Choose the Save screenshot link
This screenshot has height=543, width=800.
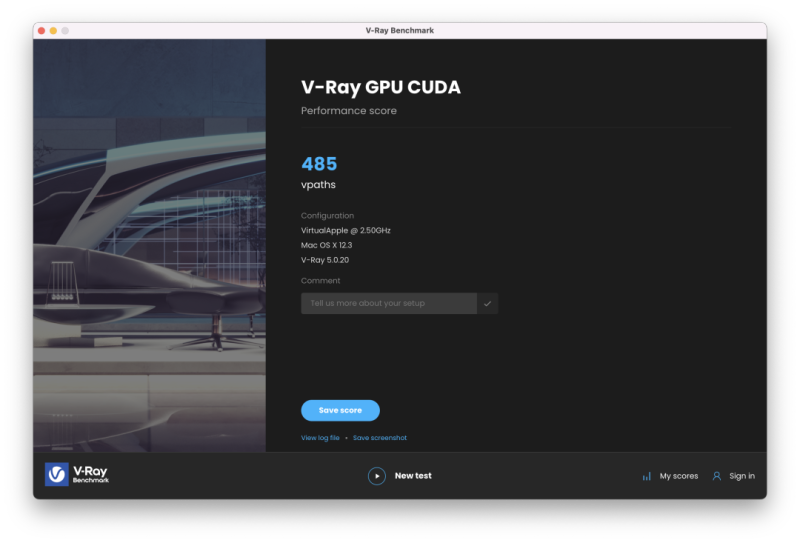[380, 438]
